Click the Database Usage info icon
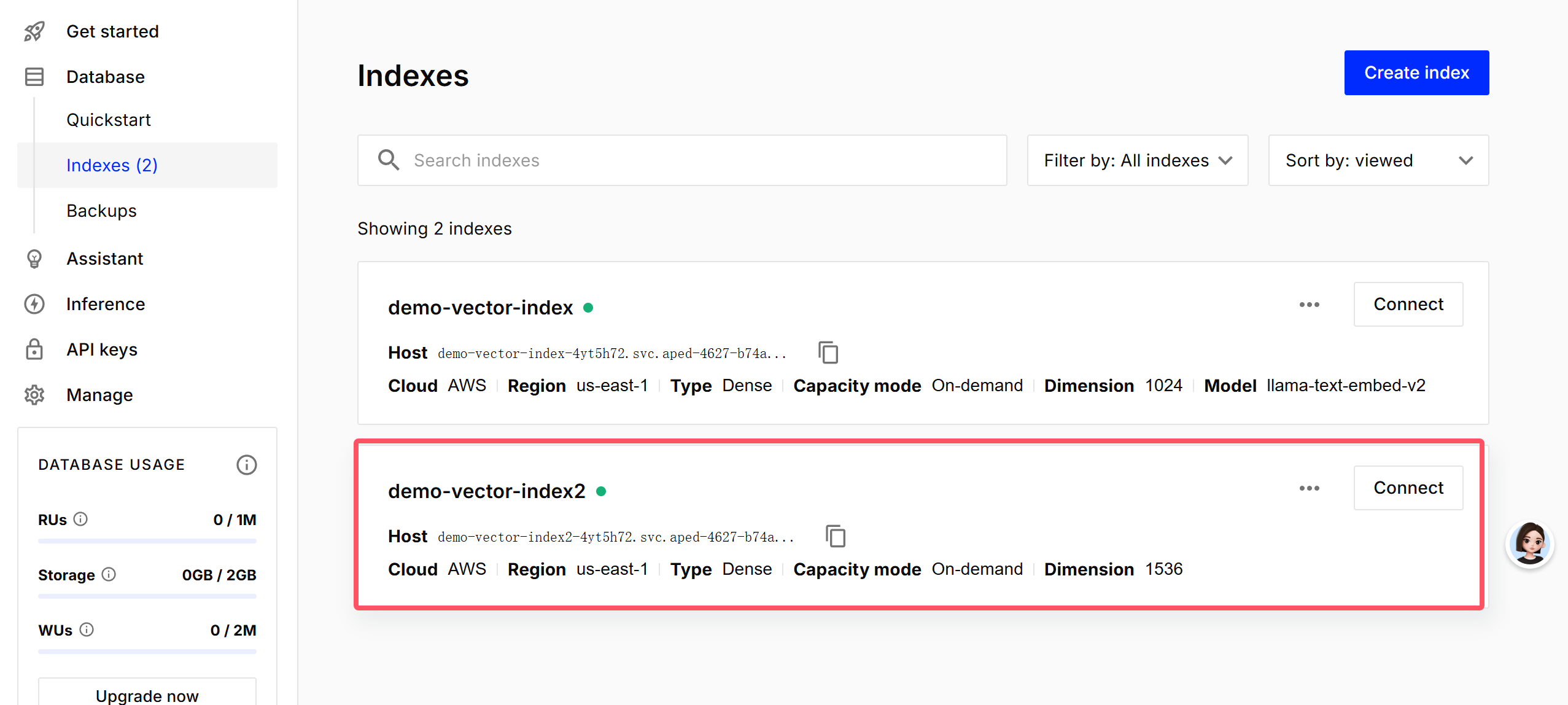 tap(246, 465)
